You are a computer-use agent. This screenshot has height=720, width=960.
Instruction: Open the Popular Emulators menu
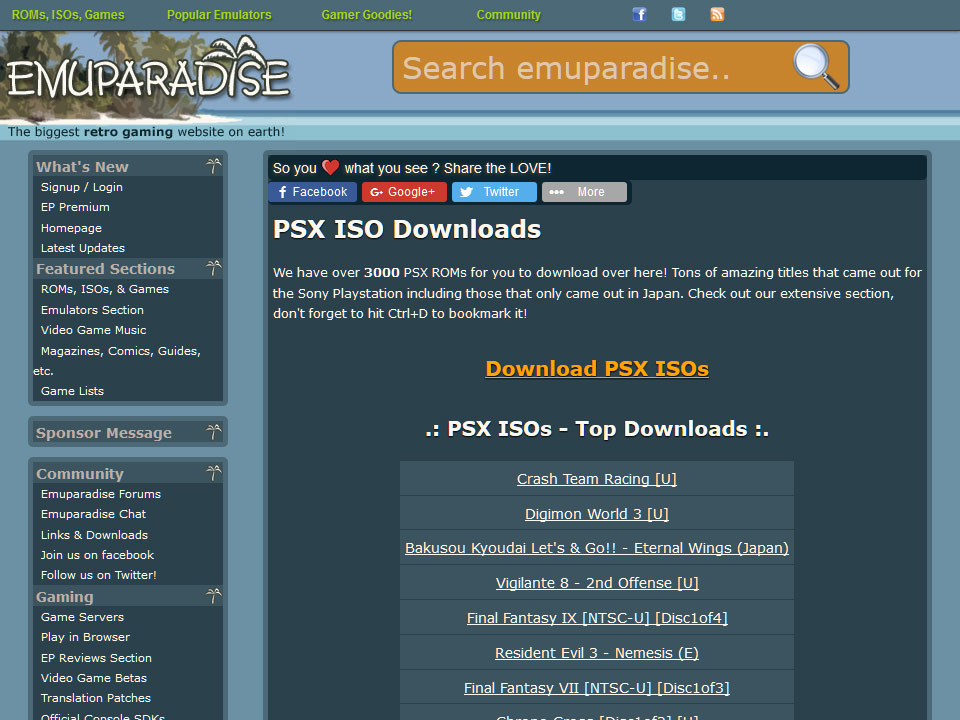pyautogui.click(x=219, y=15)
